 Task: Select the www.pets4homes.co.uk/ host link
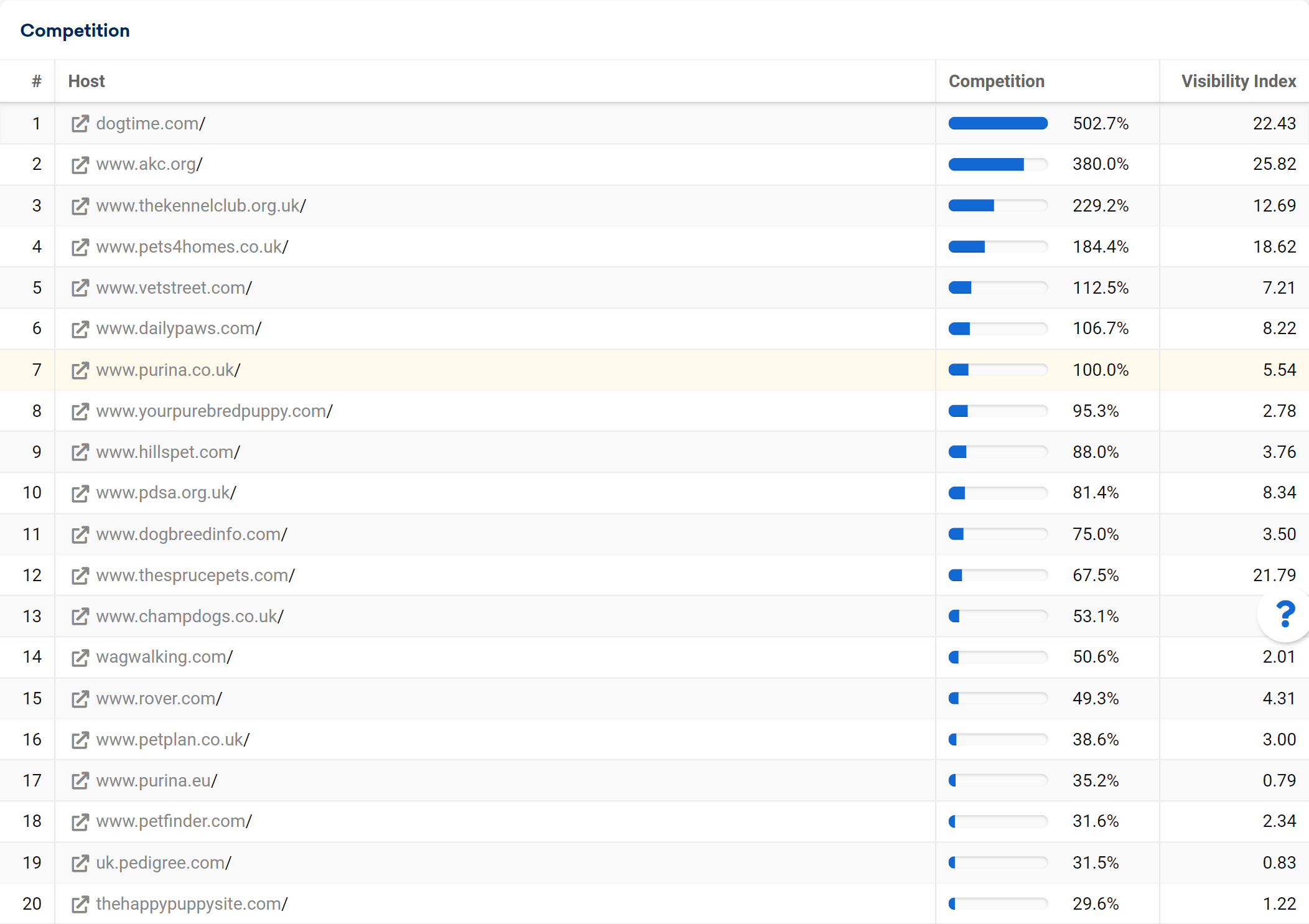192,246
